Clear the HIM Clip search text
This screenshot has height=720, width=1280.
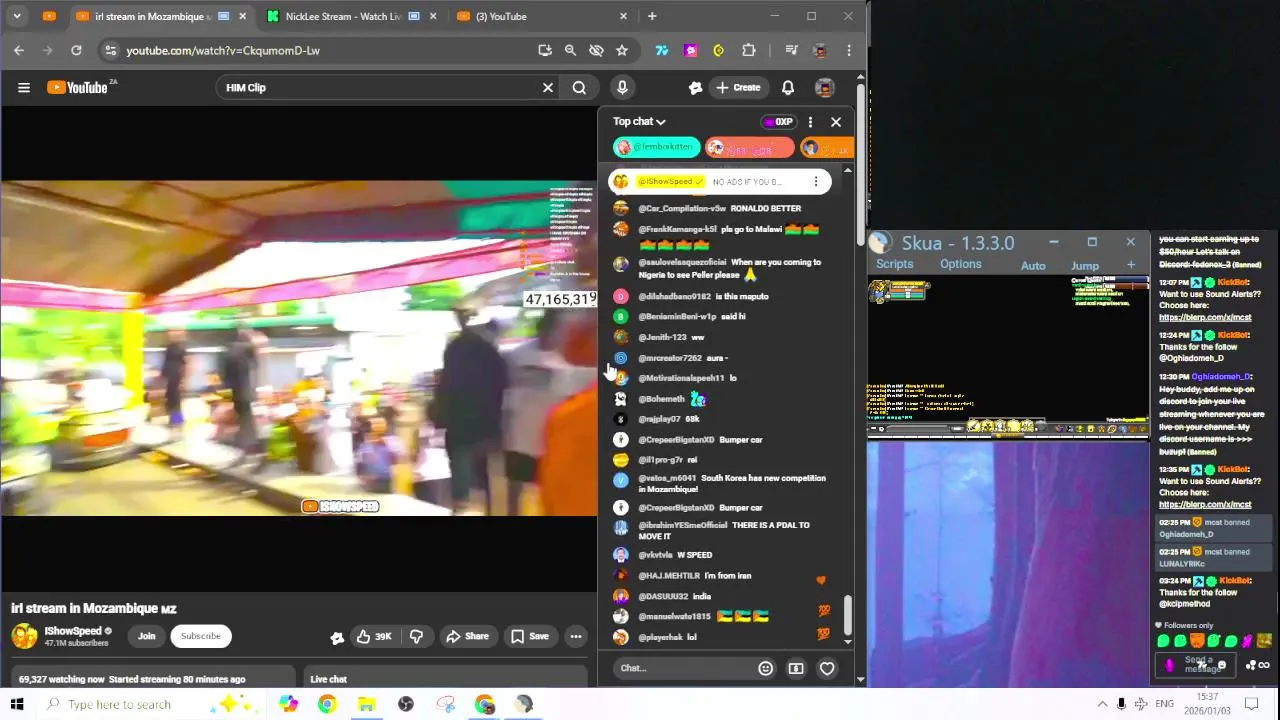coord(548,88)
